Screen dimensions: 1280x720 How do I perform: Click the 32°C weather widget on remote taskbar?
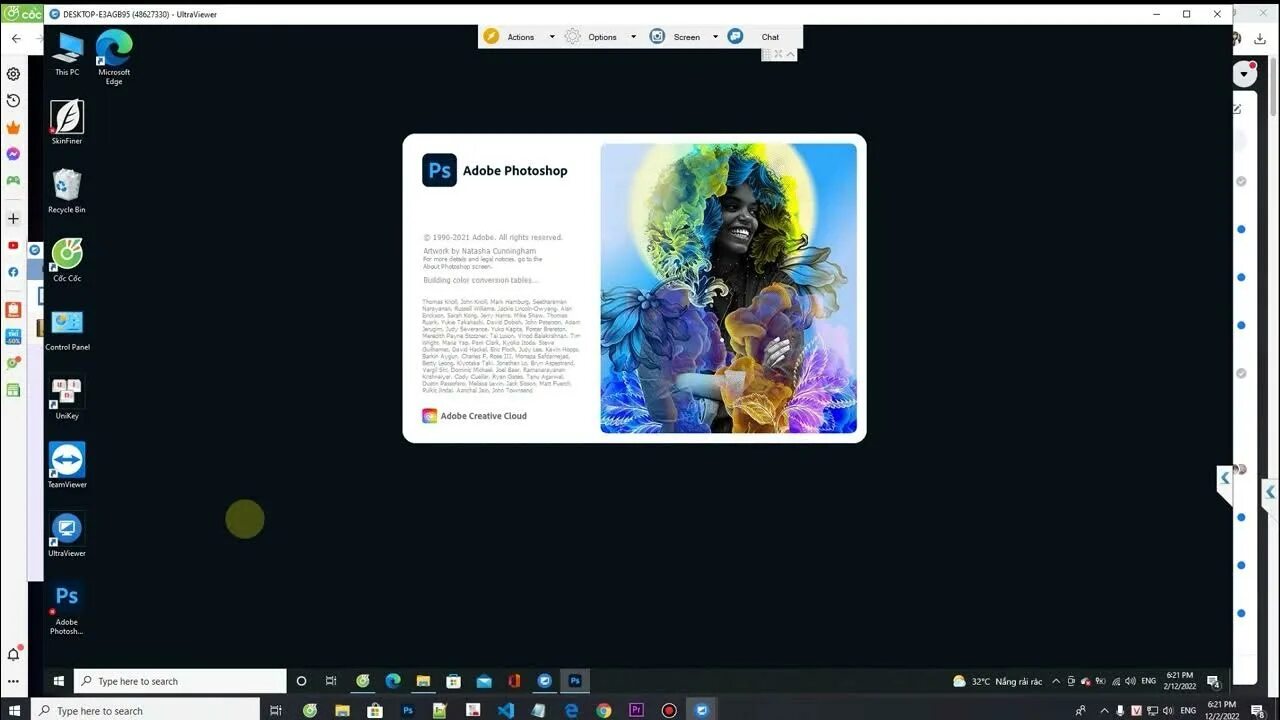(997, 681)
